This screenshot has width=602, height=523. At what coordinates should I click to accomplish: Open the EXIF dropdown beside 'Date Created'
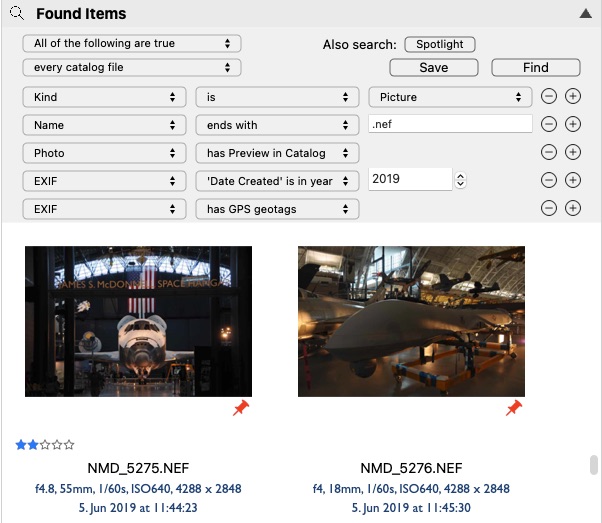click(104, 181)
